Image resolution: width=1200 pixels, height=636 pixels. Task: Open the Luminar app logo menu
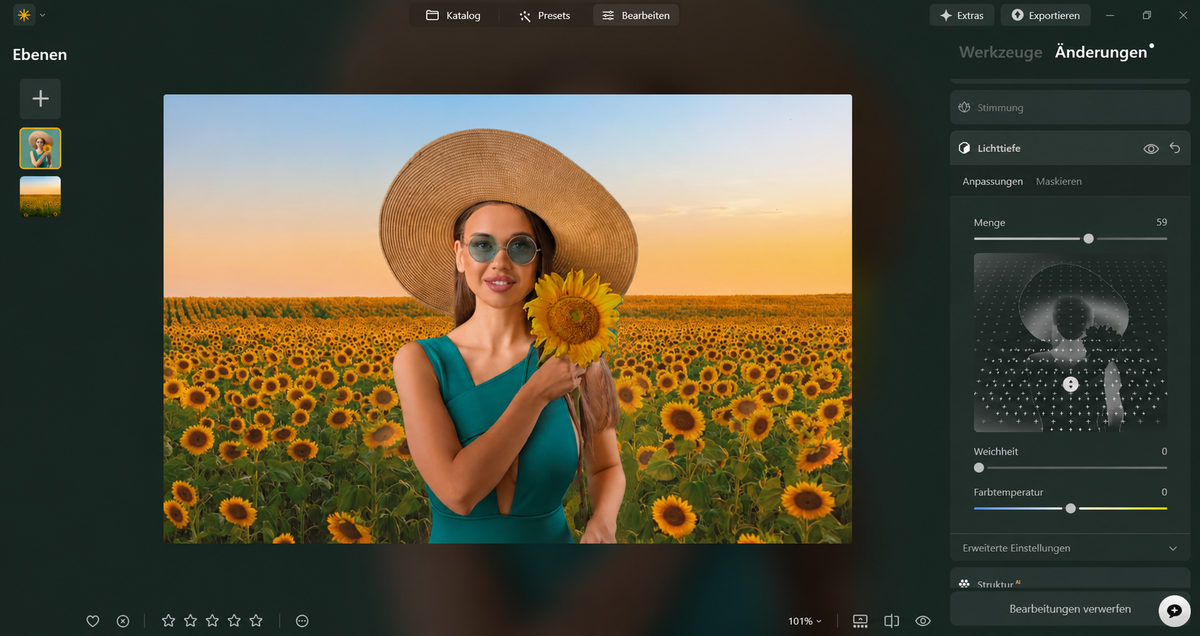(23, 15)
